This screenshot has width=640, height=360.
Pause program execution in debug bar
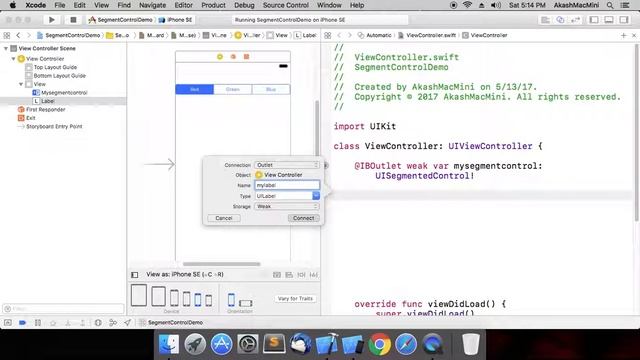[38, 322]
